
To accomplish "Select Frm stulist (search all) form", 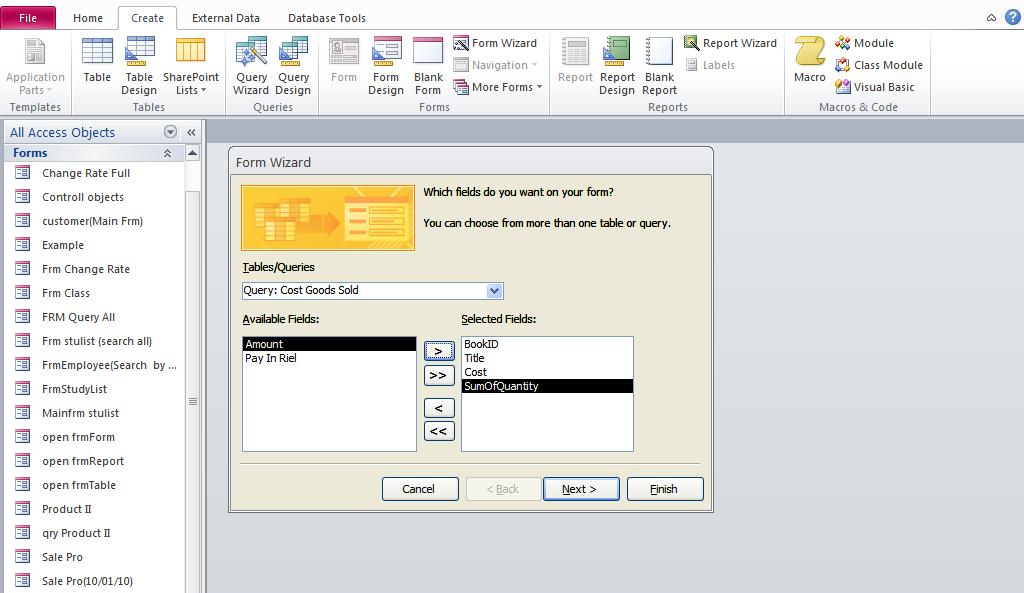I will tap(95, 341).
